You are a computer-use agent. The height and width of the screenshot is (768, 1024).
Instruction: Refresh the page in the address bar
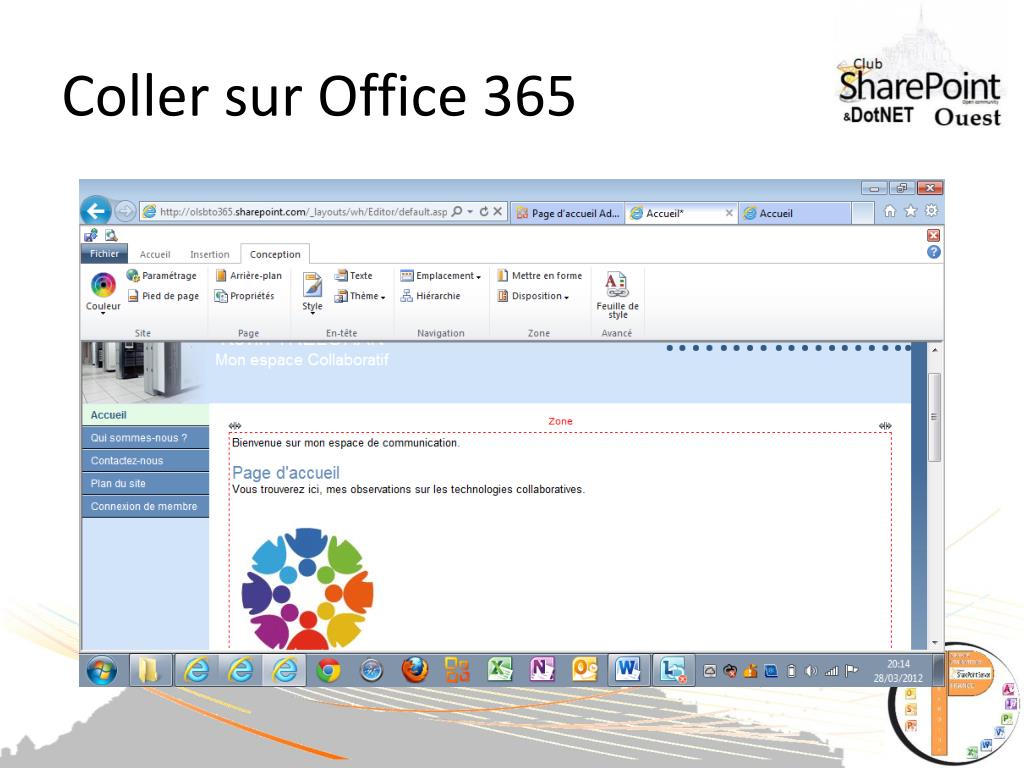(484, 212)
